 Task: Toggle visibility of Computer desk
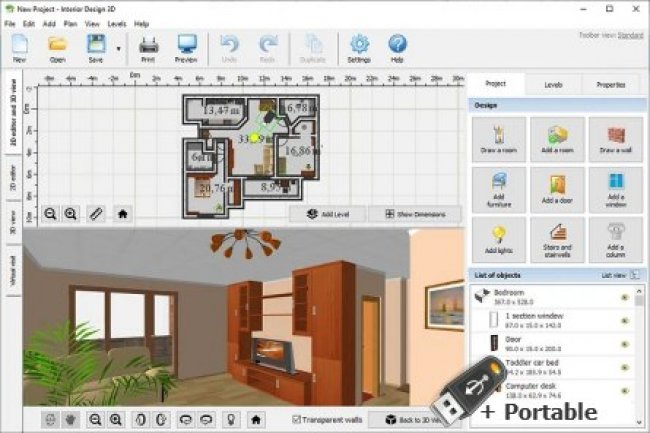point(625,391)
